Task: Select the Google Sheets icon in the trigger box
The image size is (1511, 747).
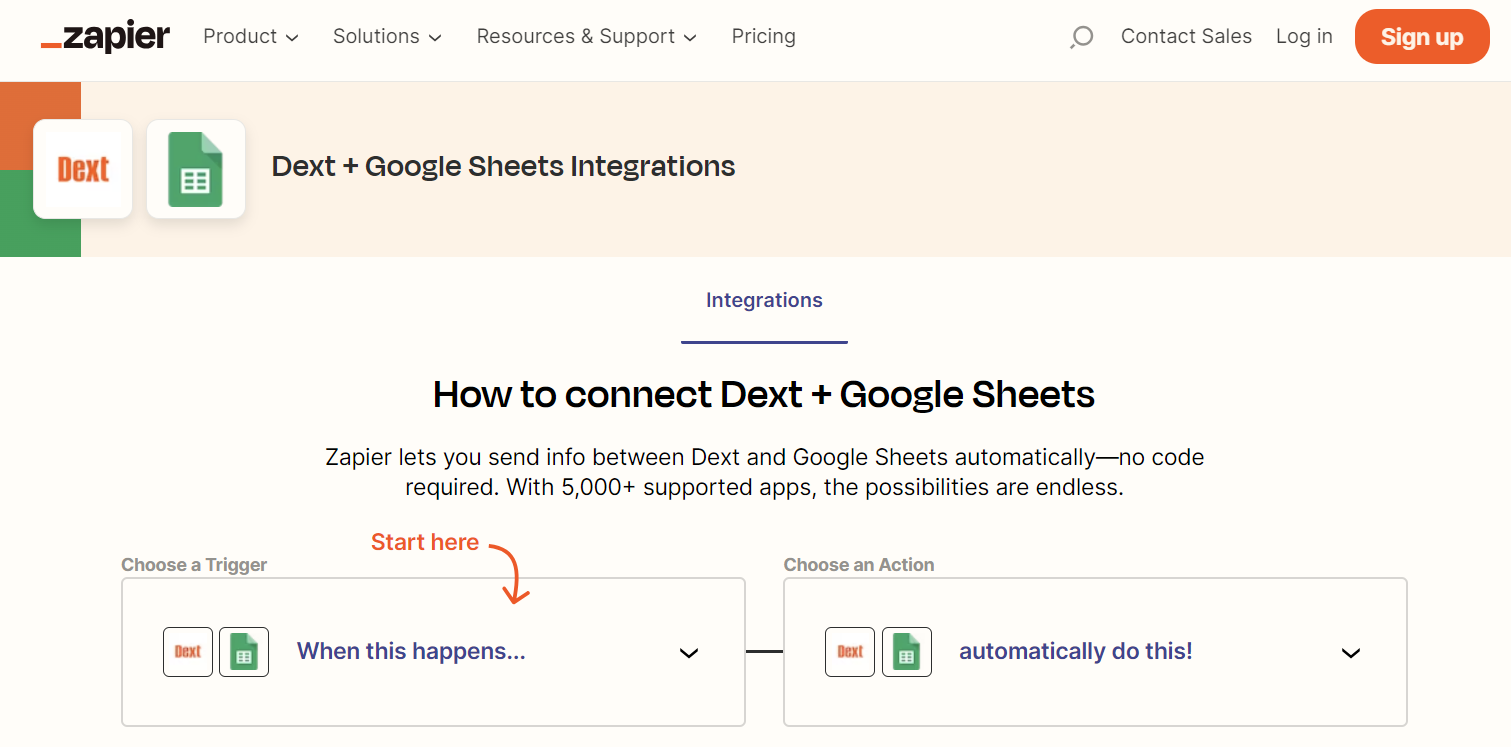Action: 244,652
